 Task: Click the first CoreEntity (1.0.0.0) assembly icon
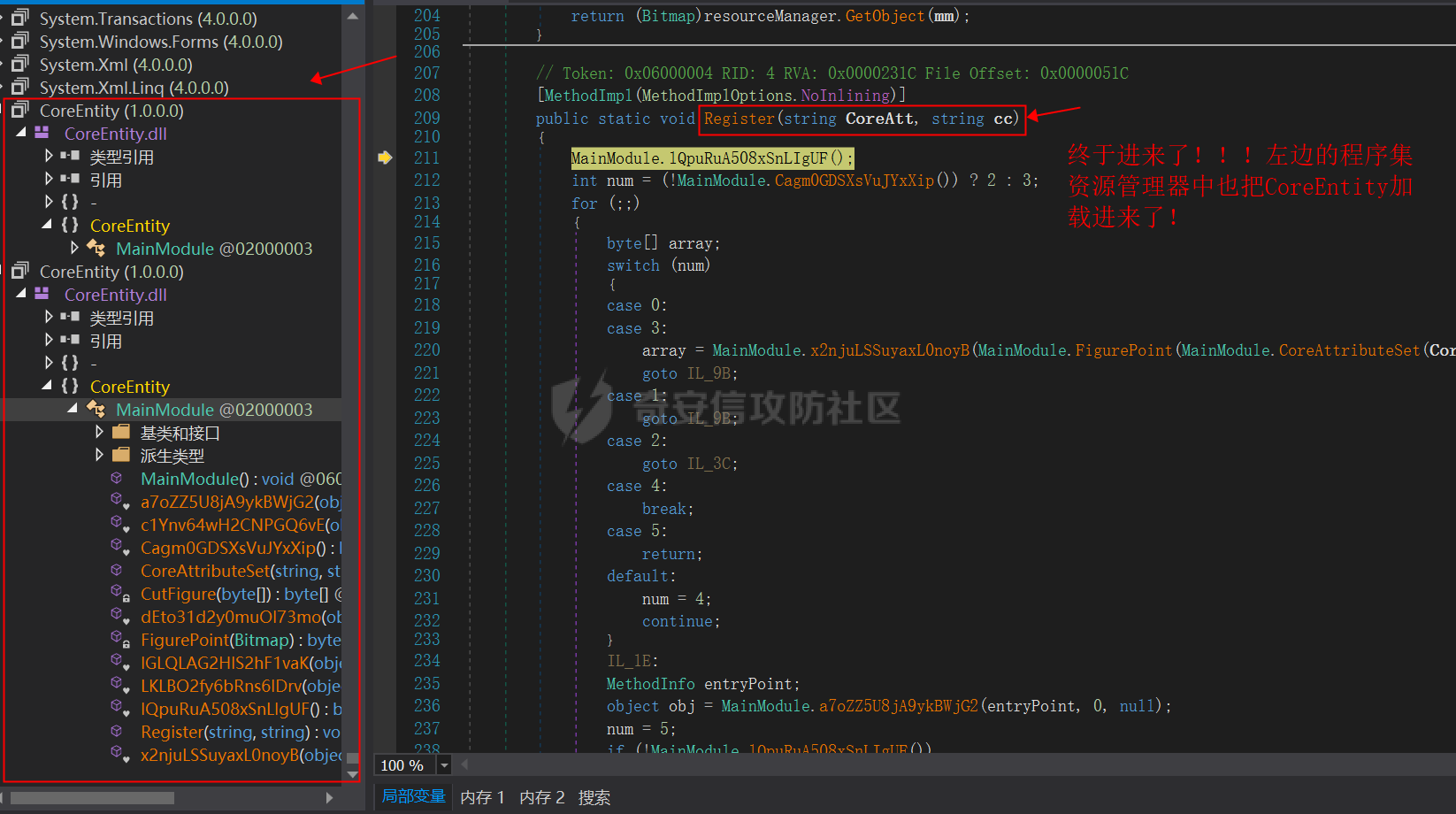pyautogui.click(x=20, y=110)
